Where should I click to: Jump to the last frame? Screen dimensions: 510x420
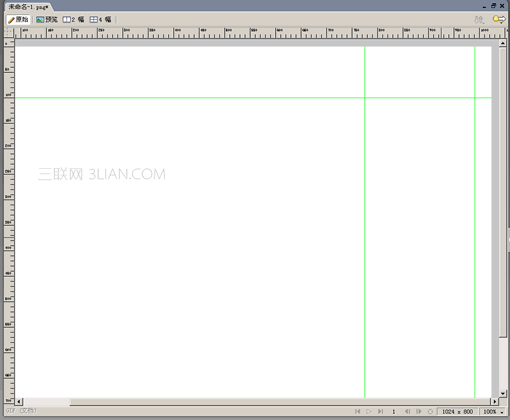[x=380, y=412]
